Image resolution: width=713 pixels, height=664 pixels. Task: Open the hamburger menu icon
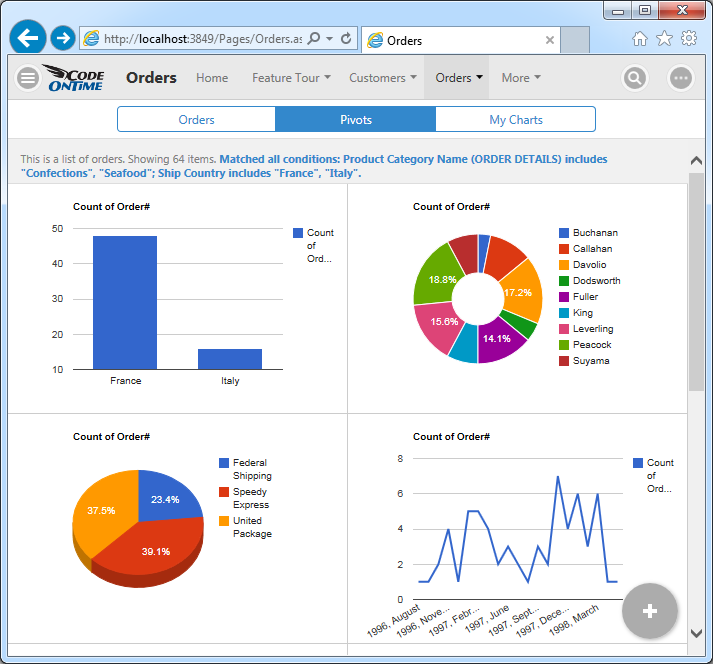(28, 78)
